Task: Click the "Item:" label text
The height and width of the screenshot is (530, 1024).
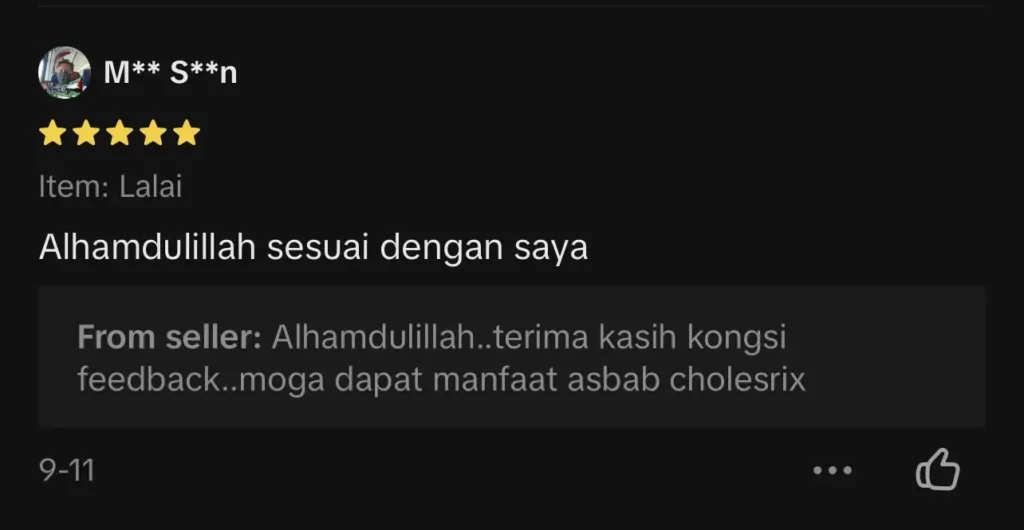Action: click(x=74, y=187)
